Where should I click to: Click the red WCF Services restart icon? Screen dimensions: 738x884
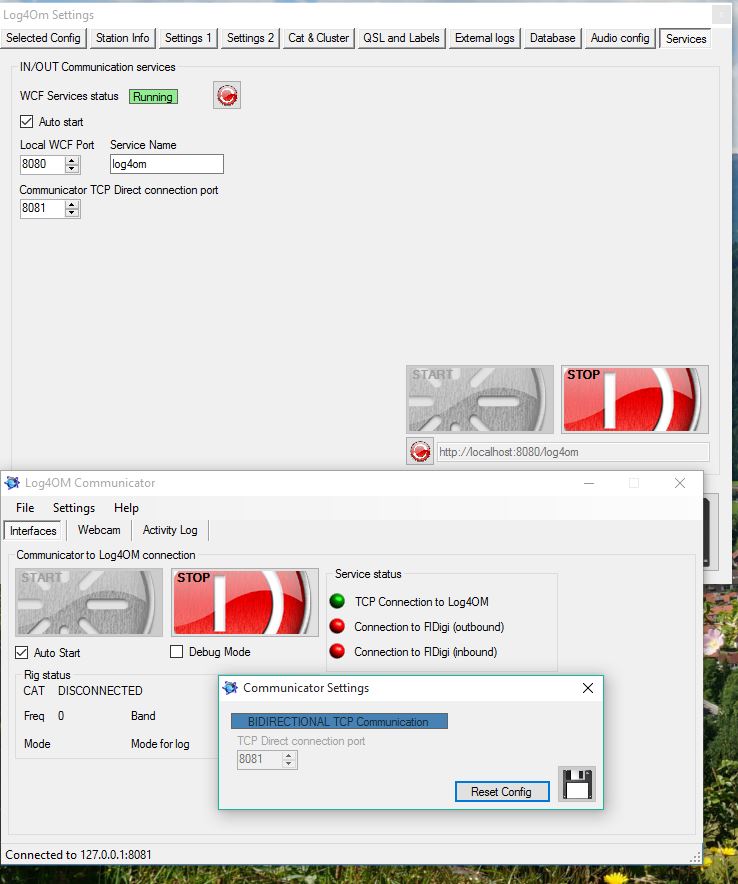[227, 95]
